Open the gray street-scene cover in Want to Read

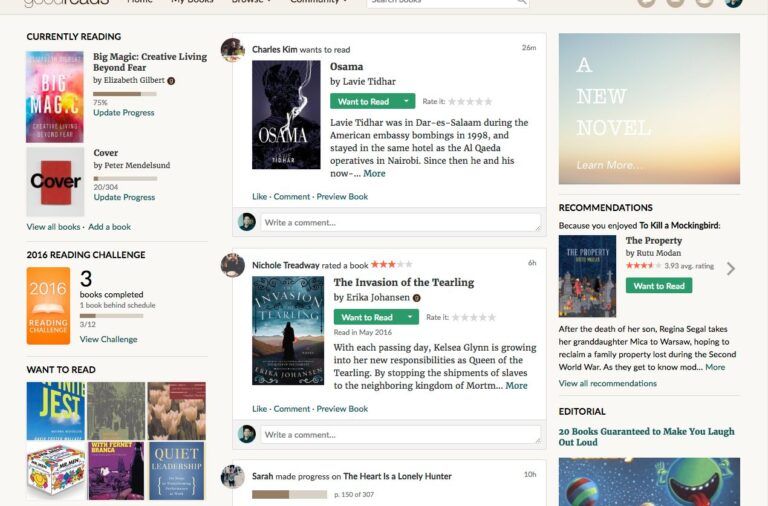(116, 411)
